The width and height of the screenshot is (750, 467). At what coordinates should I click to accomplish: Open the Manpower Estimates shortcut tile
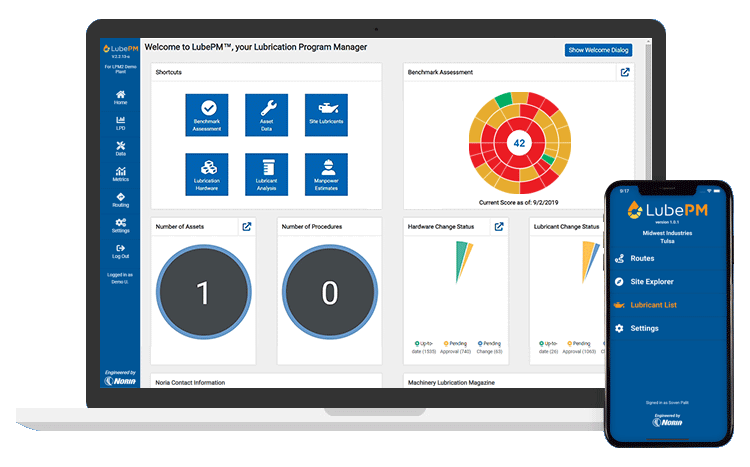[x=326, y=174]
